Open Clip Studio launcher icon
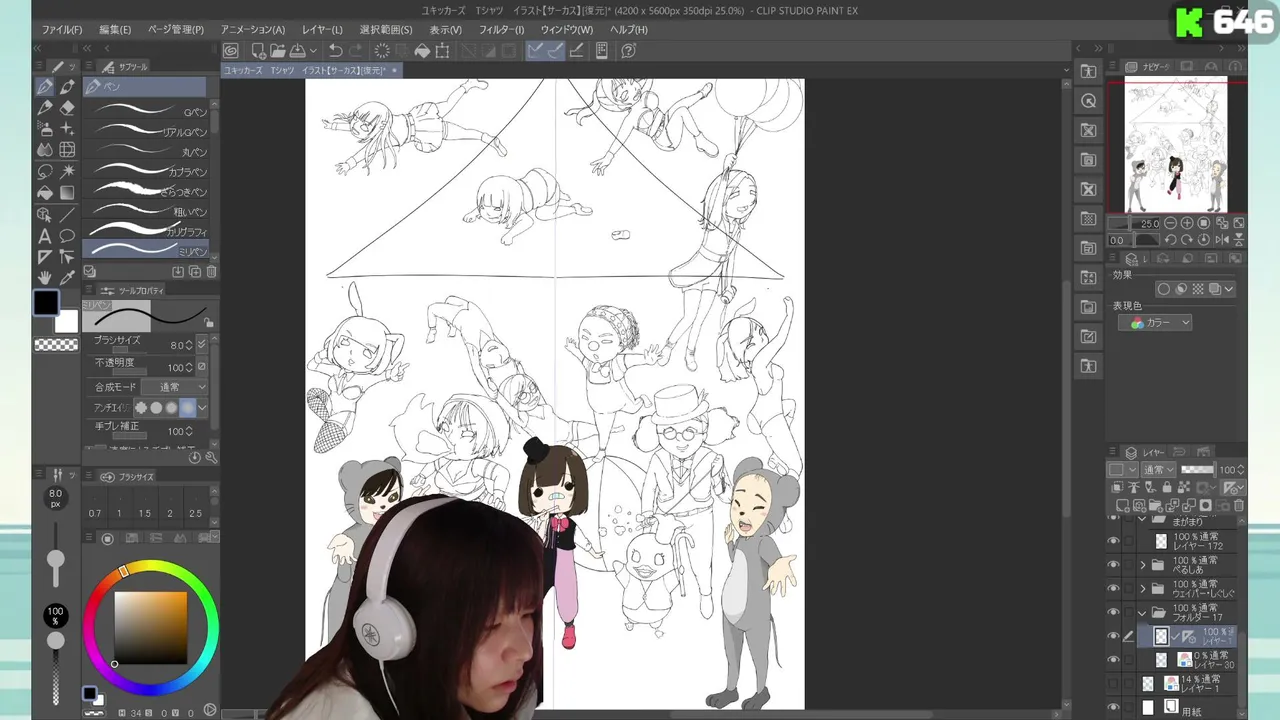1280x720 pixels. coord(231,51)
